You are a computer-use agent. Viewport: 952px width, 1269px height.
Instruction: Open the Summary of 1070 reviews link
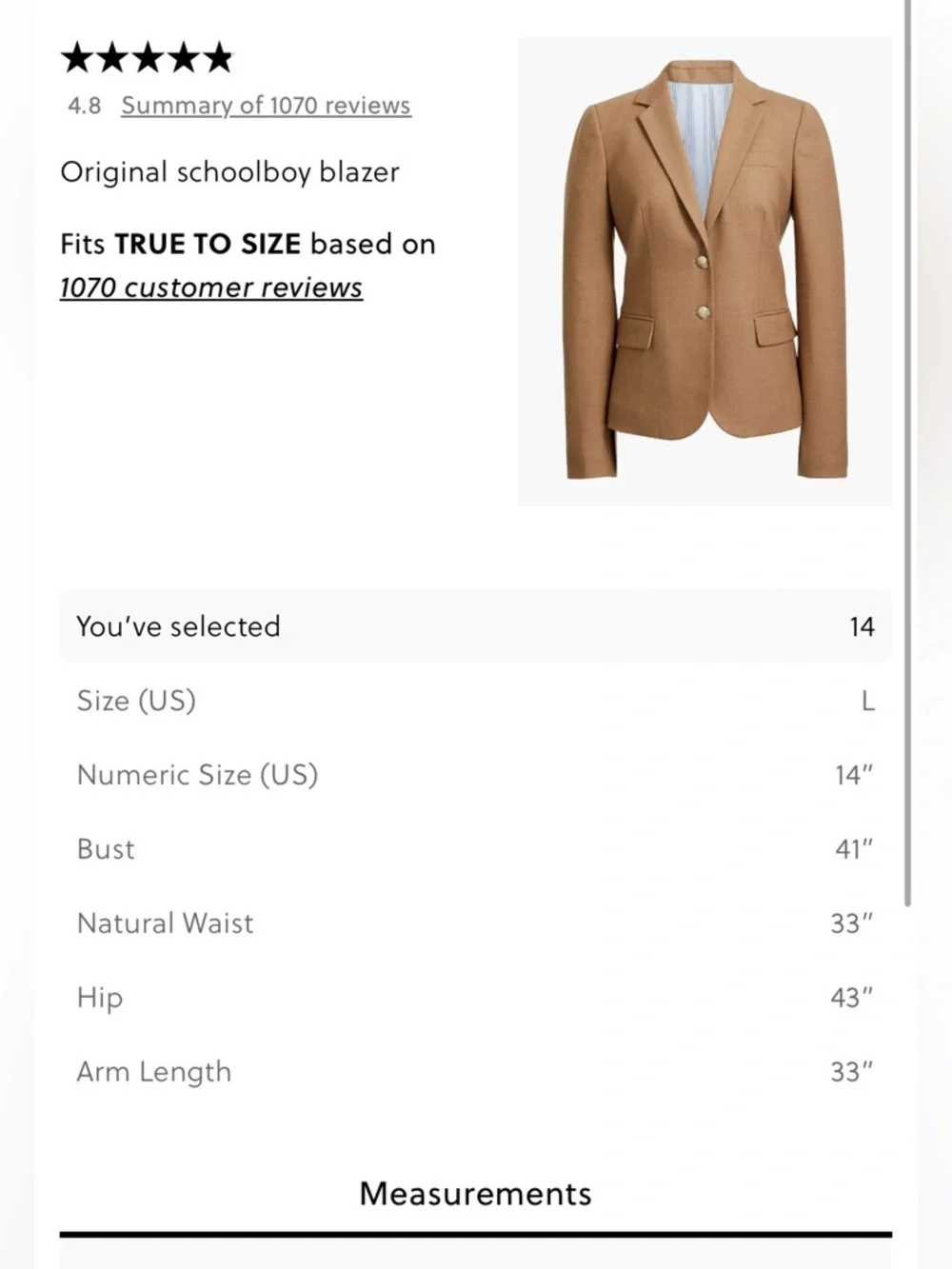(265, 106)
